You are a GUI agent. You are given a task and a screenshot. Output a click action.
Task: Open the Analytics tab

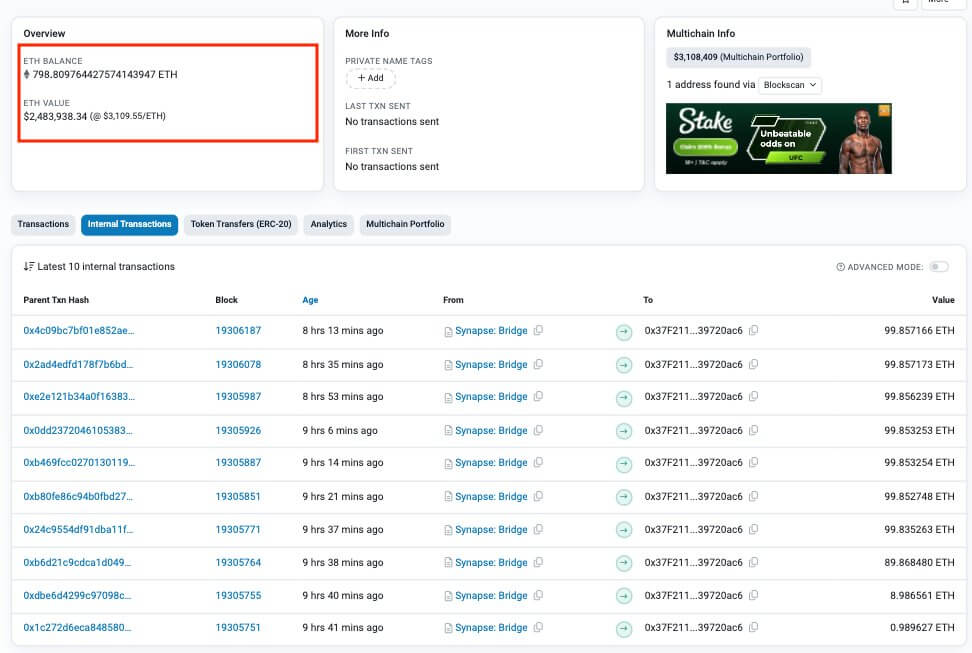(328, 224)
